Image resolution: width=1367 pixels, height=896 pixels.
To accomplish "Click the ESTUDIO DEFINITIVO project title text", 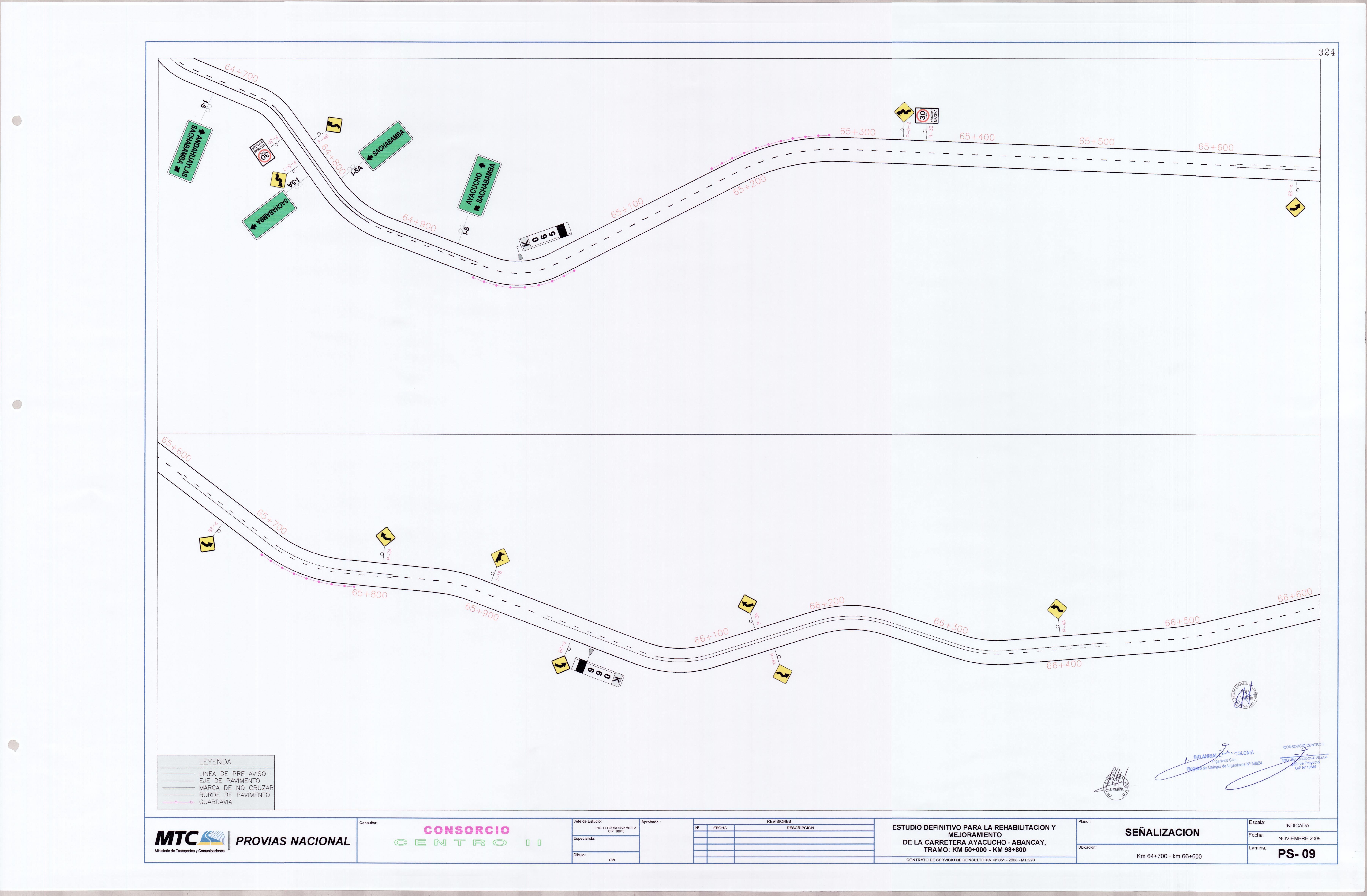I will (974, 838).
